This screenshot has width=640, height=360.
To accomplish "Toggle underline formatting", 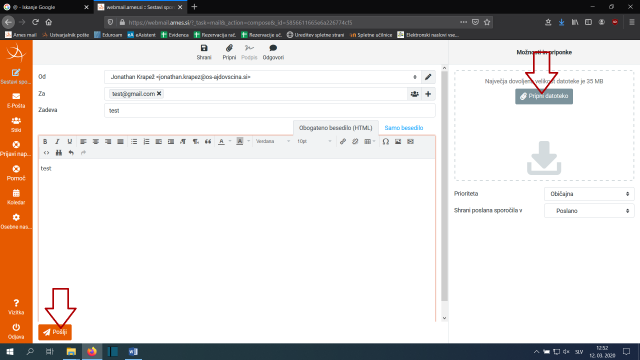I will click(x=70, y=141).
